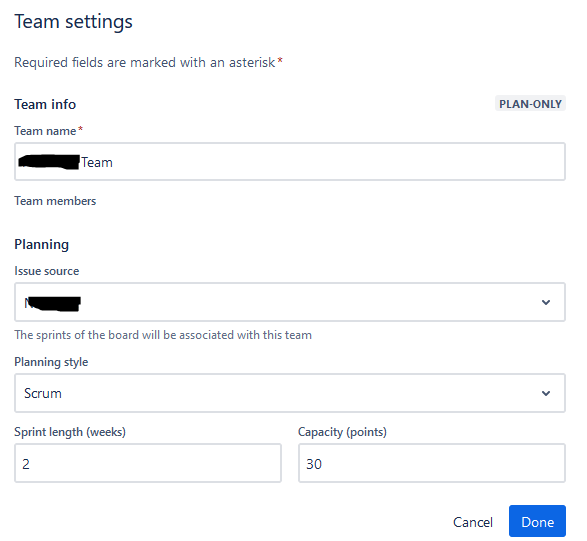Click the required fields asterisk note
Image resolution: width=587 pixels, height=541 pixels.
point(148,62)
